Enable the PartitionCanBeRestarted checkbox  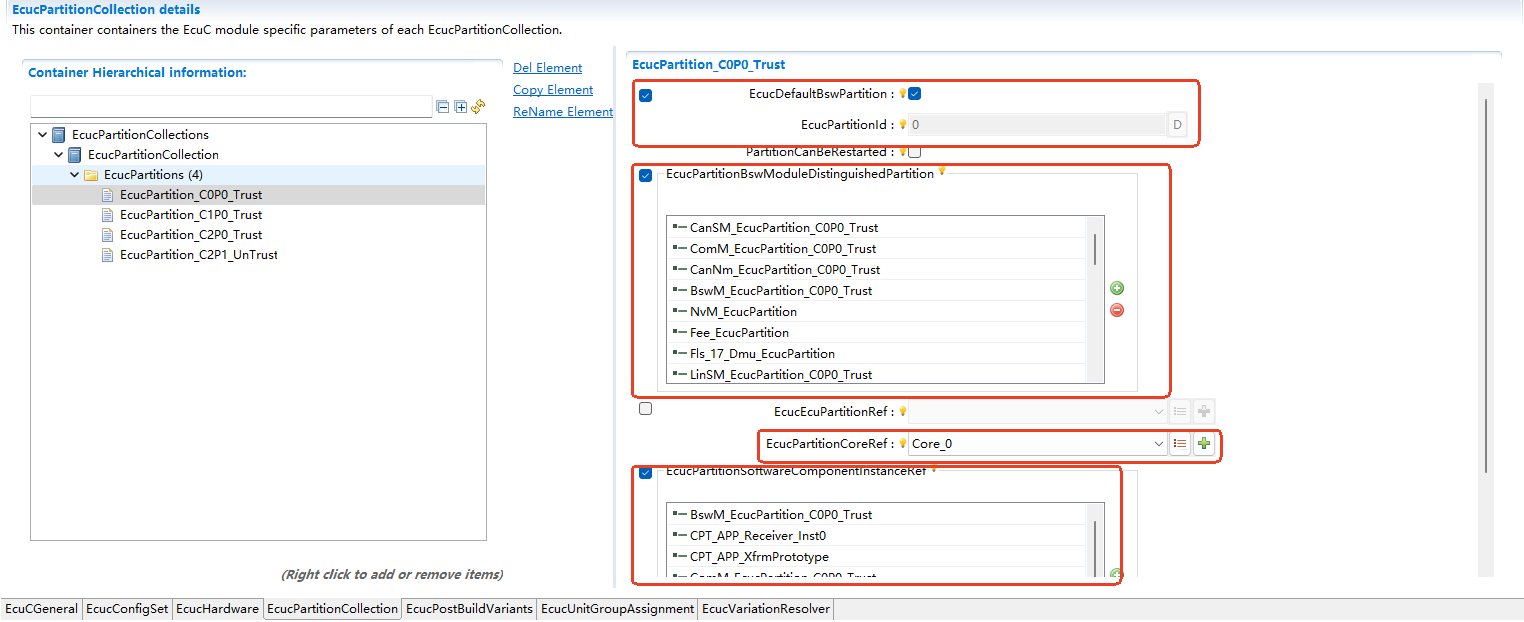[914, 152]
